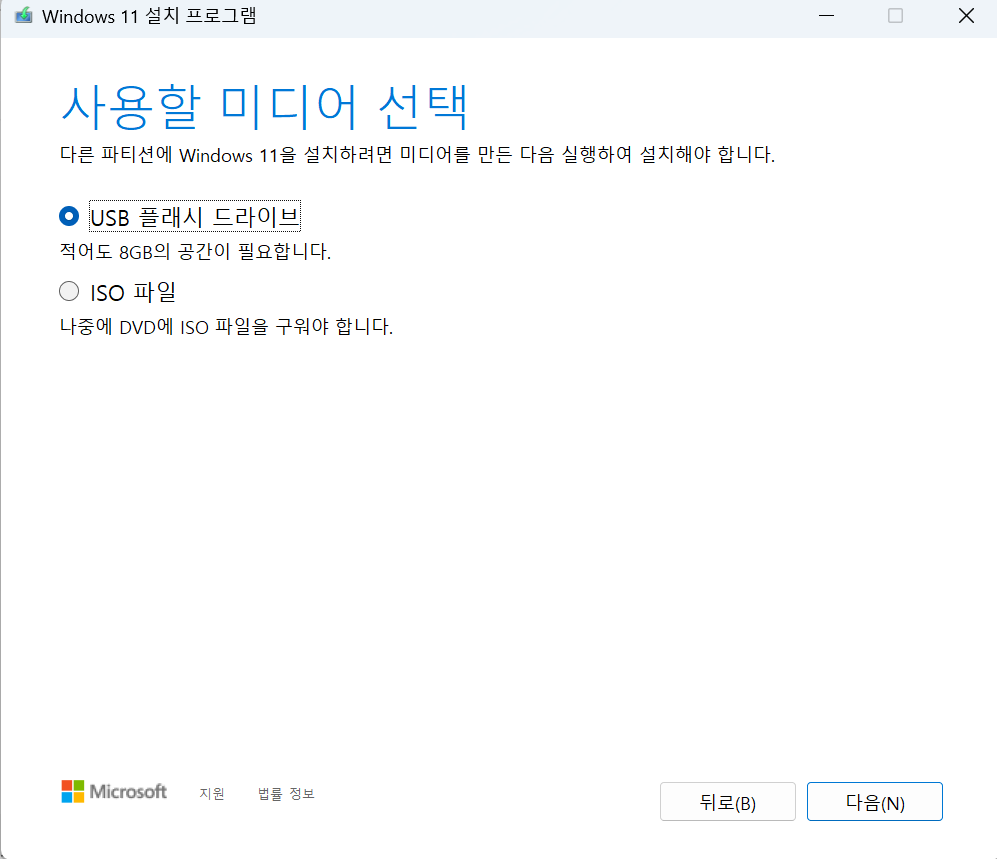Click the text '적어도 8GB의 공간이 필요합니다.'

click(x=195, y=251)
